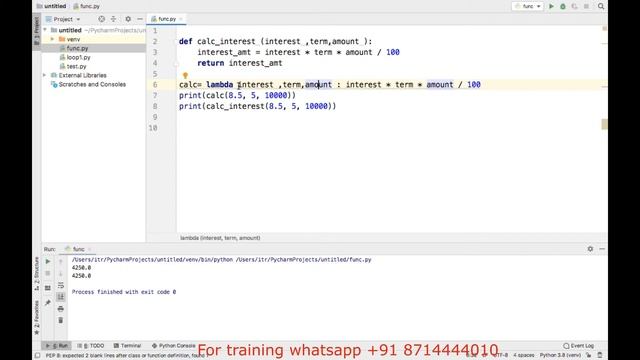Click the inspection indicator at top of editor scrollbar
640x360 pixels.
tap(604, 28)
